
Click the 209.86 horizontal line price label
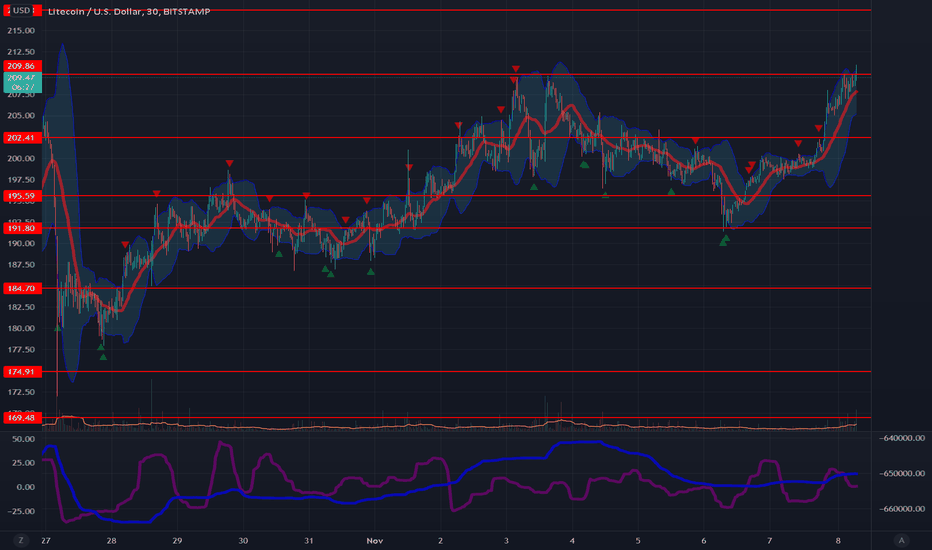(21, 66)
